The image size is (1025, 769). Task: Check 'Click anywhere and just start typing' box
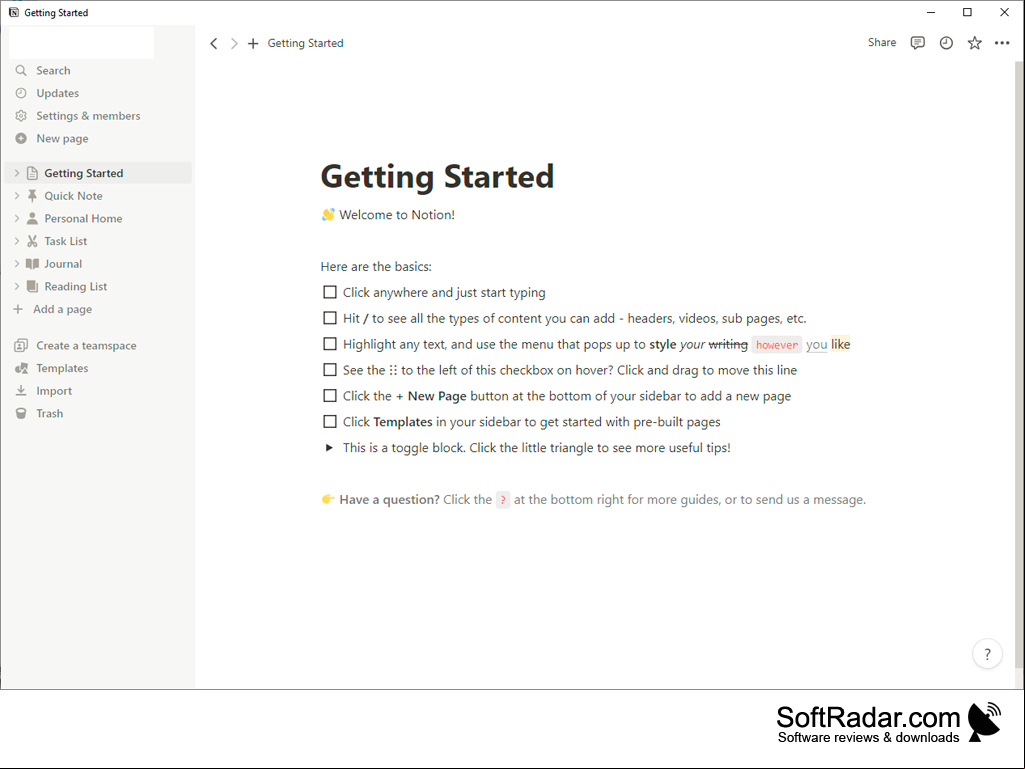(330, 292)
